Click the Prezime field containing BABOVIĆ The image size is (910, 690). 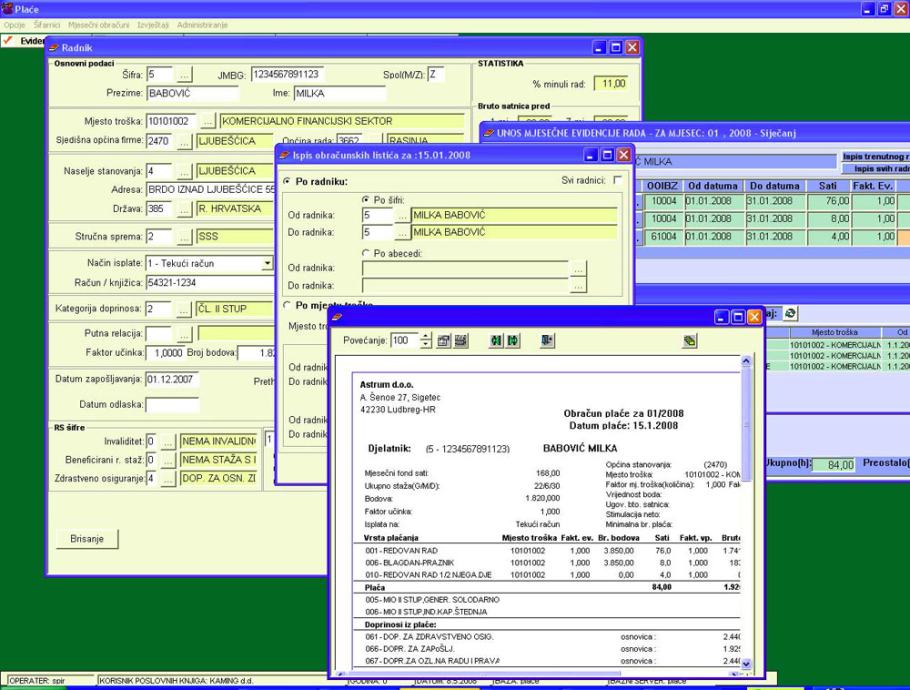pos(192,93)
